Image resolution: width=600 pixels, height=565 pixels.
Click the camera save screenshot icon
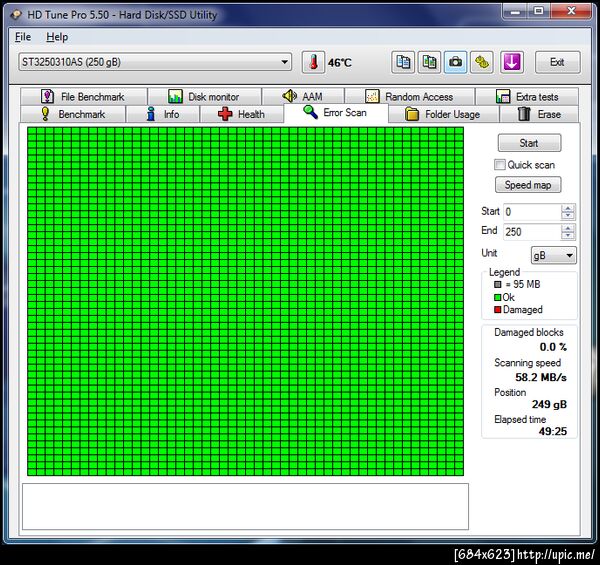pos(455,62)
